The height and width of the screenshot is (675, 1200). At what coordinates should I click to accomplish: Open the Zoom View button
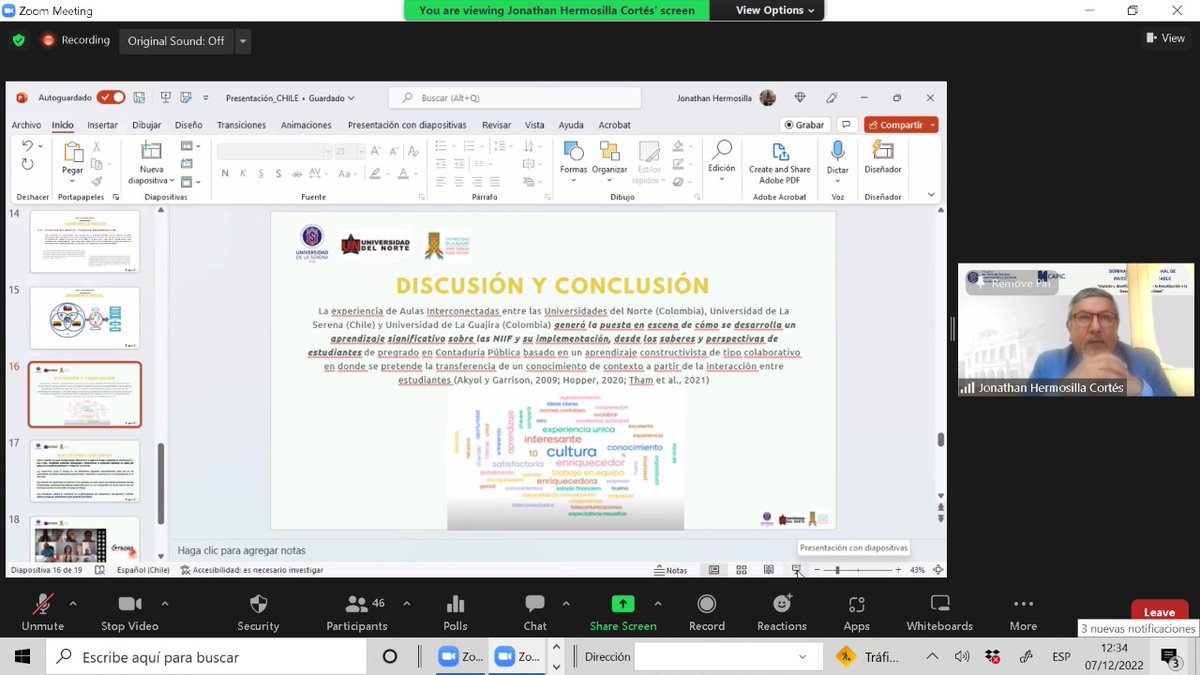click(1166, 38)
